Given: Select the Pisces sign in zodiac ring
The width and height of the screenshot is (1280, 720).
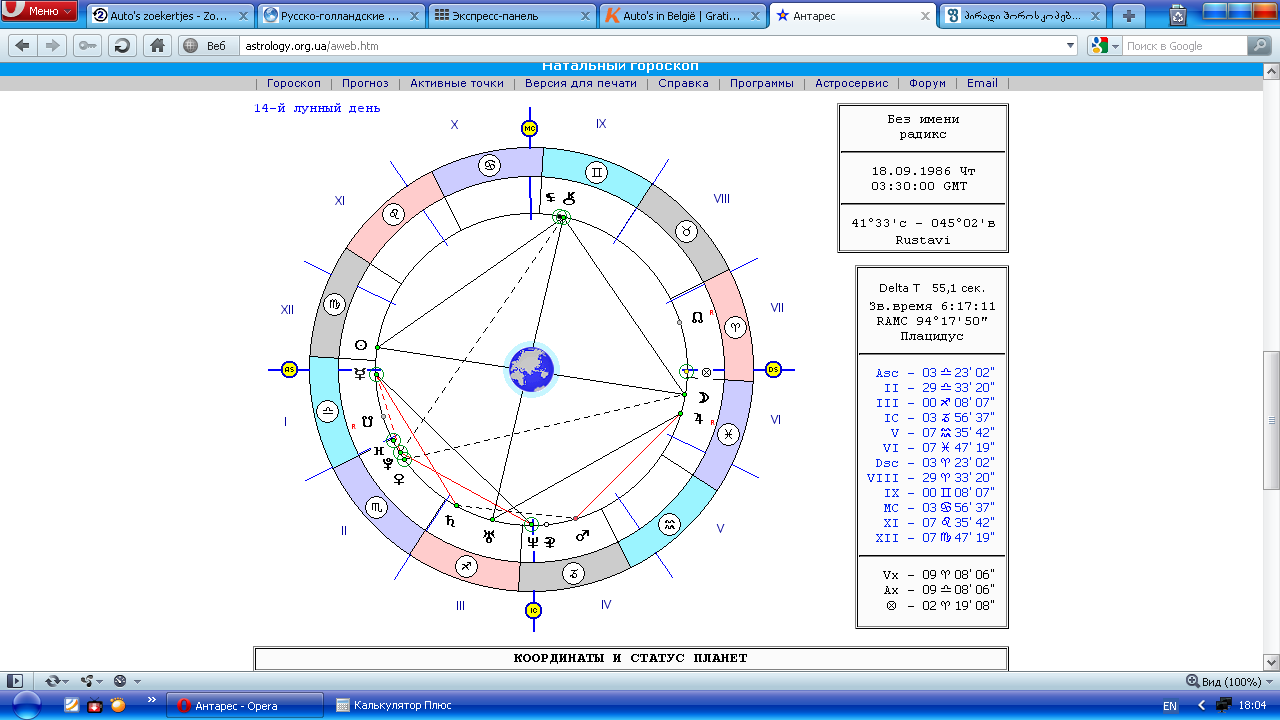Looking at the screenshot, I should [729, 433].
